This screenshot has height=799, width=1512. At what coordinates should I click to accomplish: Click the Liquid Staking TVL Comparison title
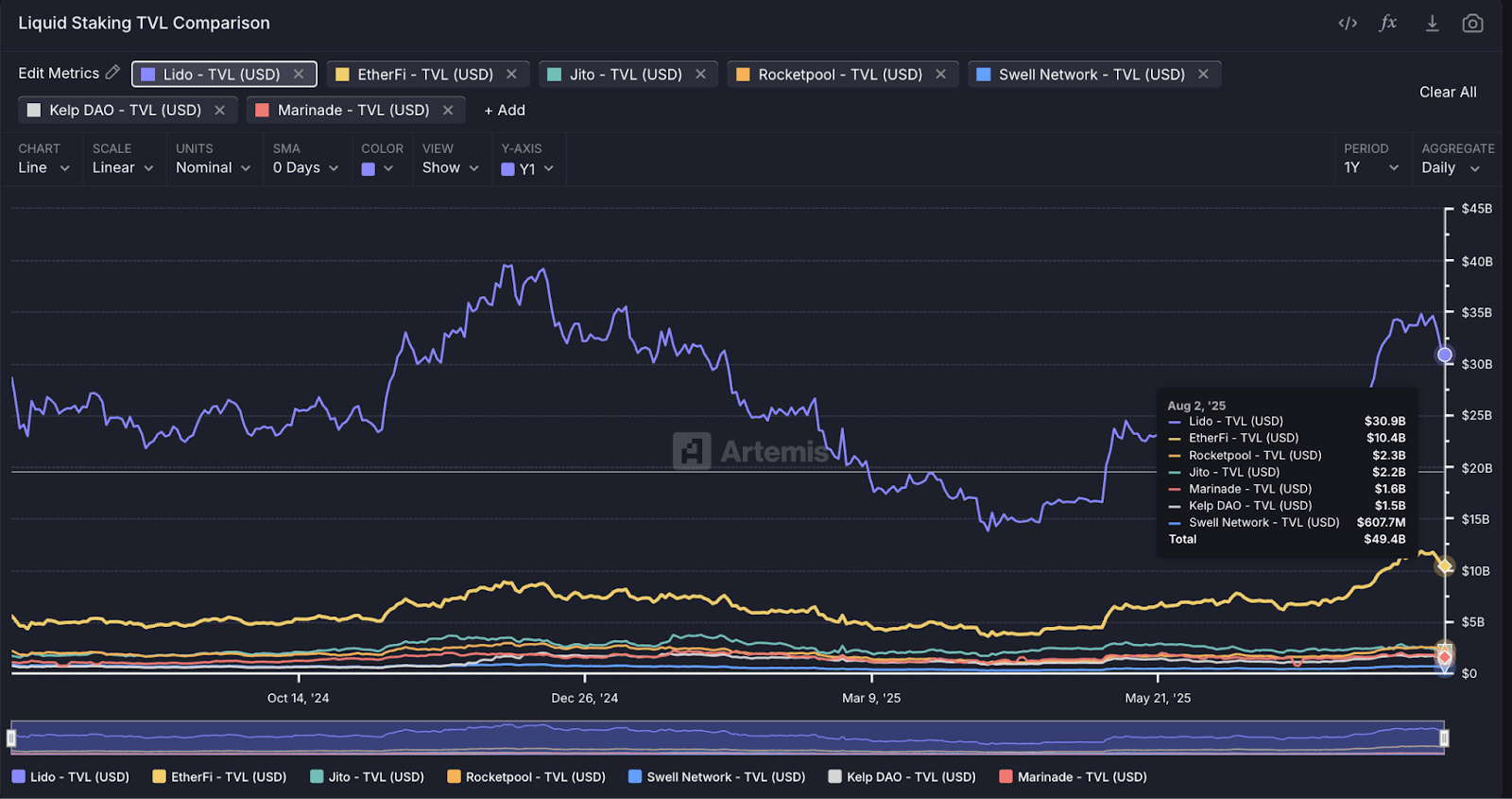click(x=144, y=23)
